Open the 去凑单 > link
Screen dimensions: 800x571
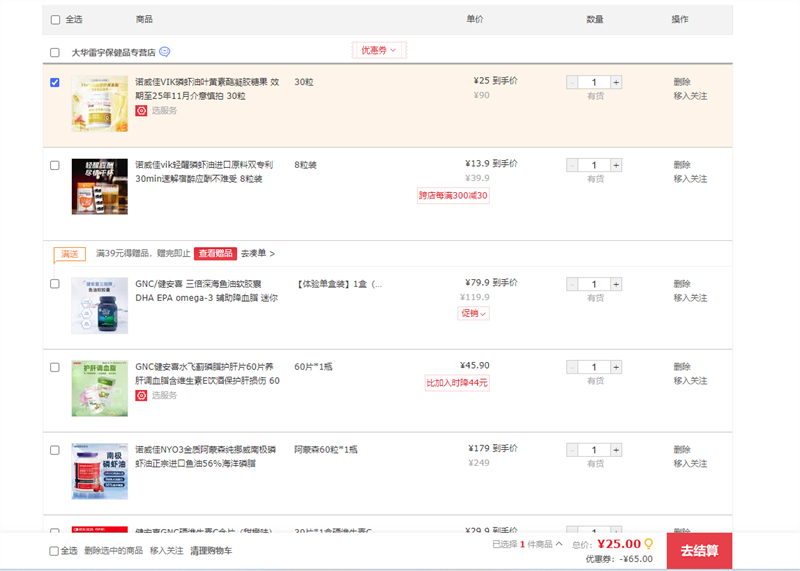257,254
